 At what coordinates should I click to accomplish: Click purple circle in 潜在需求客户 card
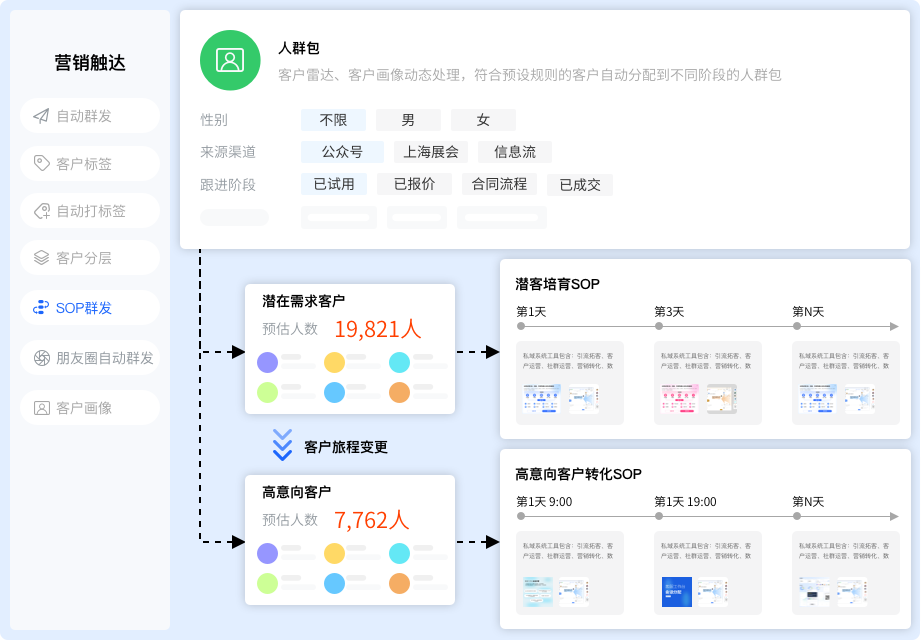[267, 362]
